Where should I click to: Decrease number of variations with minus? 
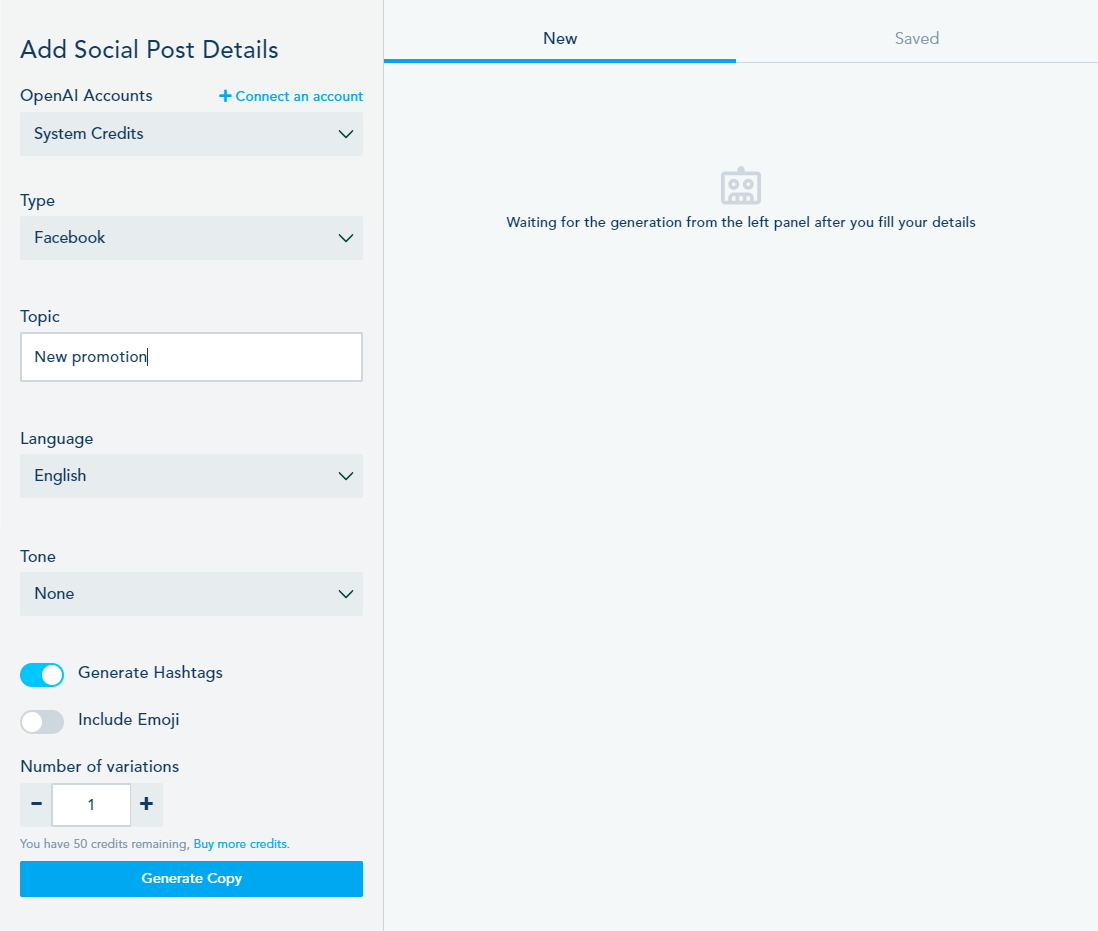36,804
